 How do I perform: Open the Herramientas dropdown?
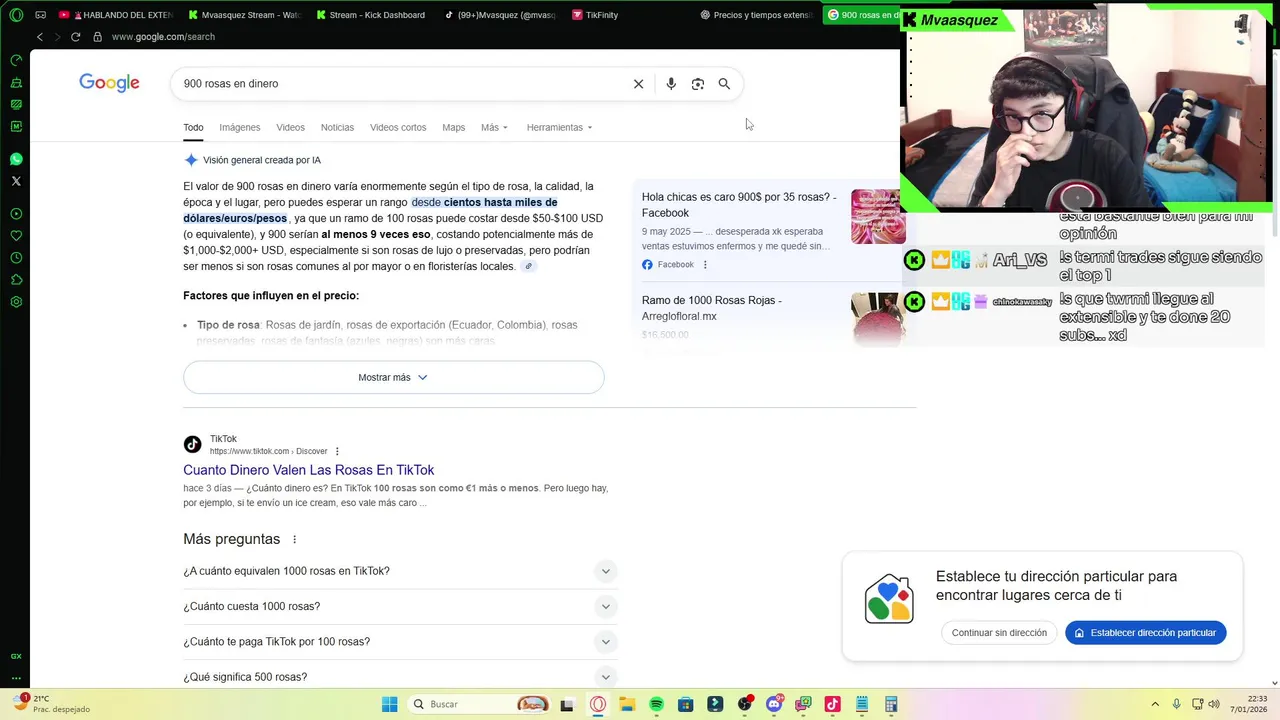point(559,128)
